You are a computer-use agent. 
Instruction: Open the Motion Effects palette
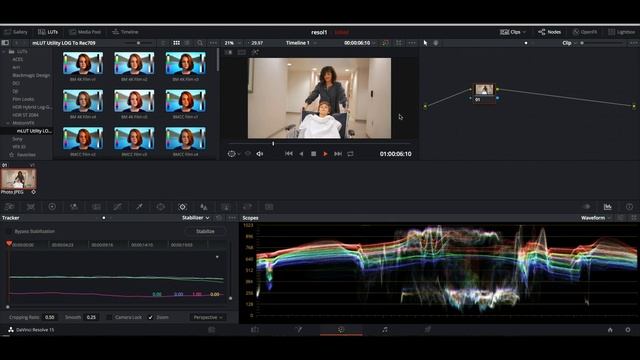(96, 207)
